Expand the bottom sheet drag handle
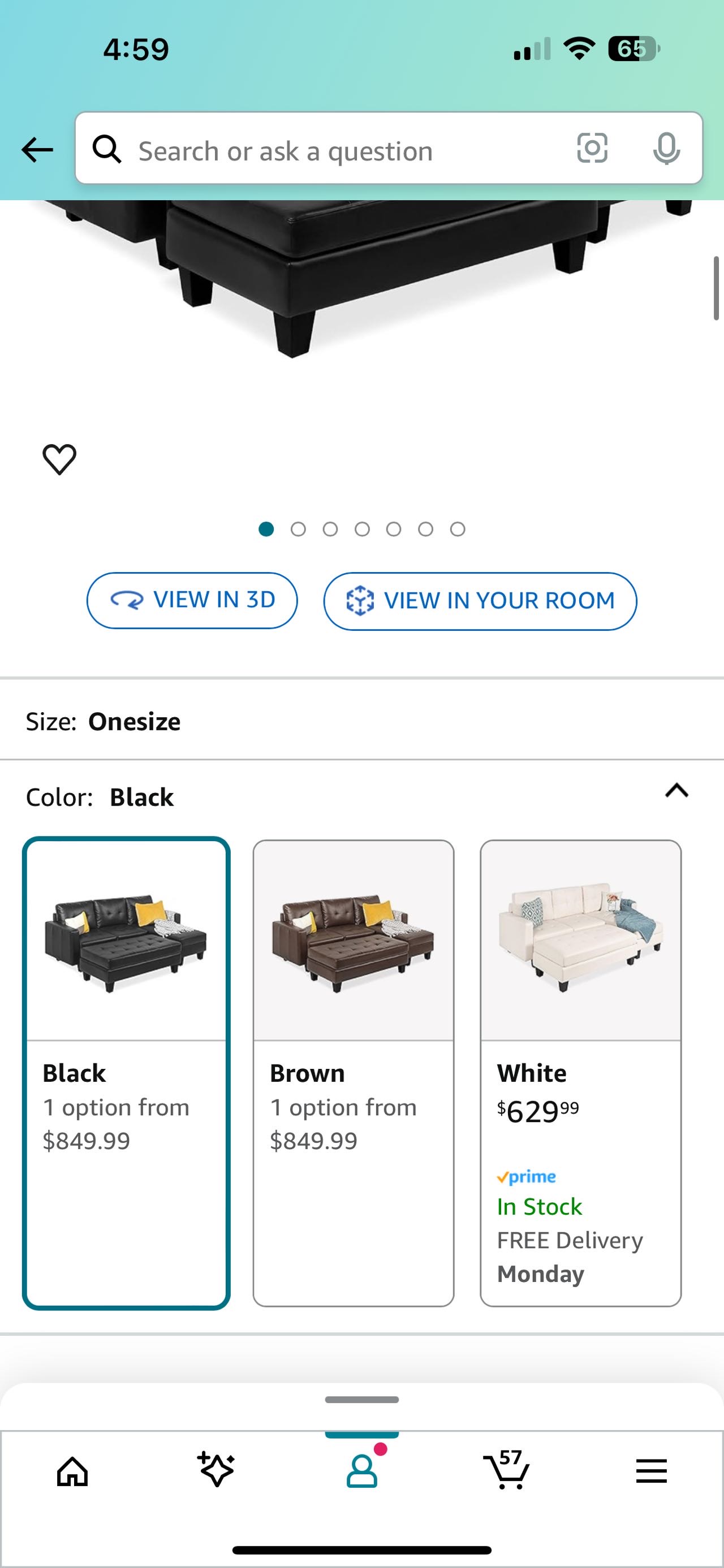724x1568 pixels. [361, 1400]
